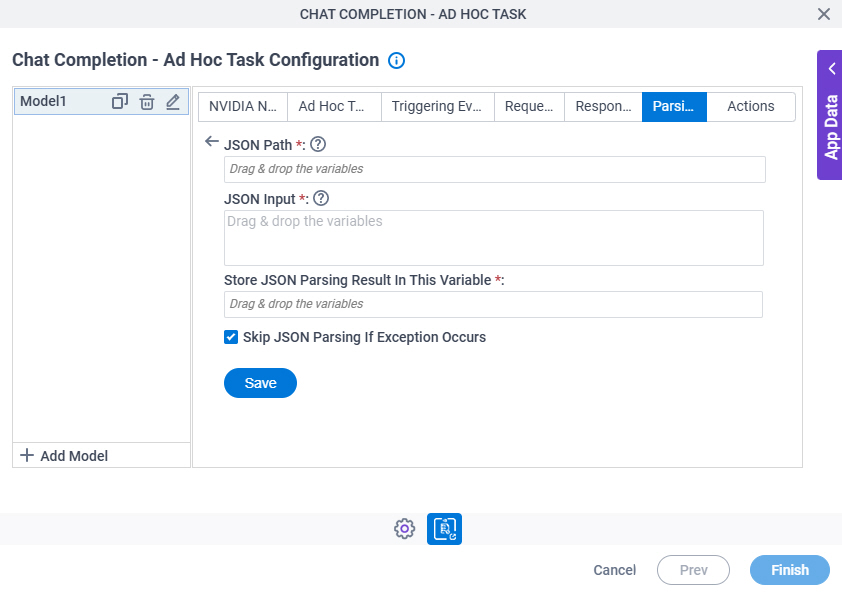
Task: Switch to the Actions tab
Action: (751, 106)
